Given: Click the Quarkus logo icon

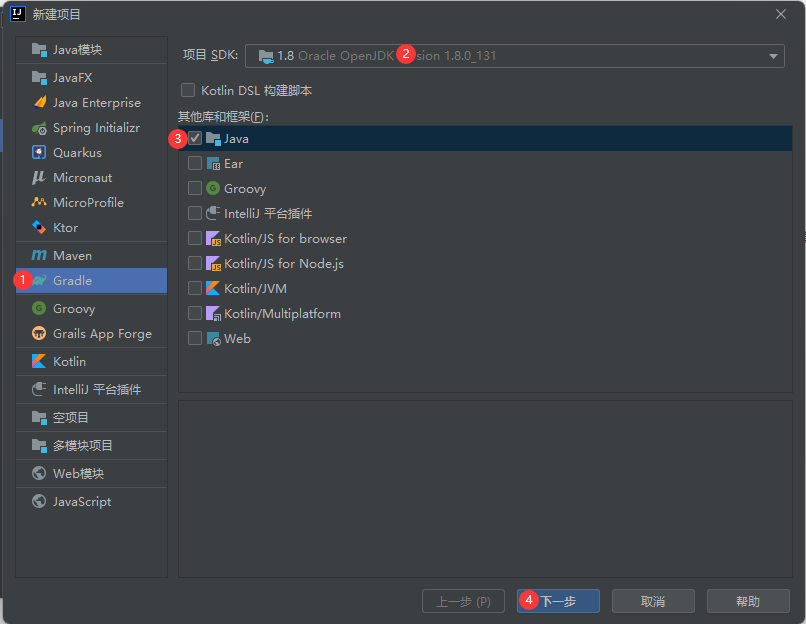Looking at the screenshot, I should click(x=39, y=153).
